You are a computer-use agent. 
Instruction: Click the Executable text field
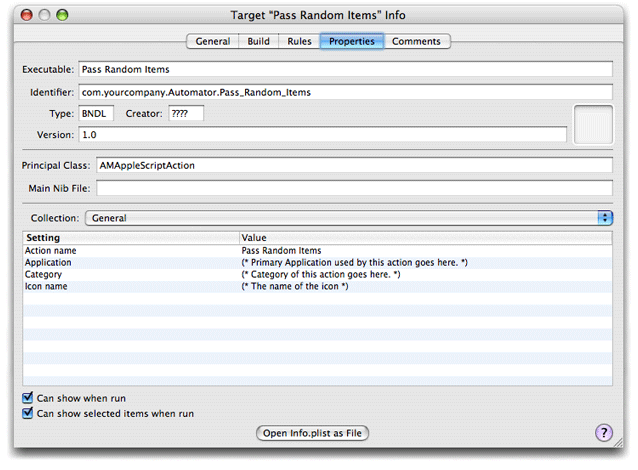(345, 70)
